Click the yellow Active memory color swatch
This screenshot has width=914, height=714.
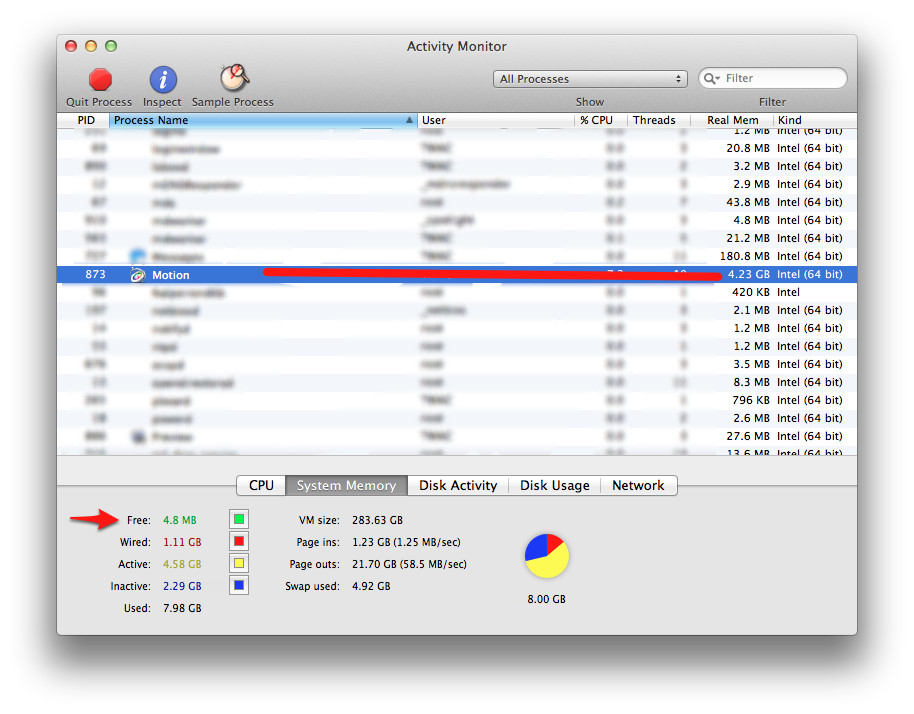(239, 563)
